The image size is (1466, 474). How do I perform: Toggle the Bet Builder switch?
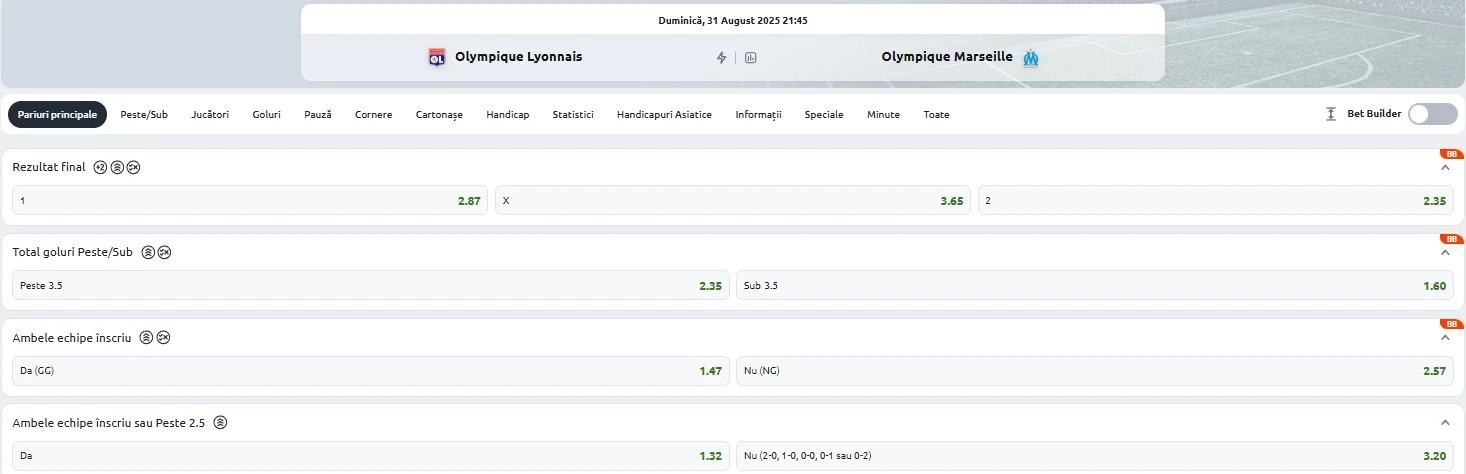tap(1433, 114)
